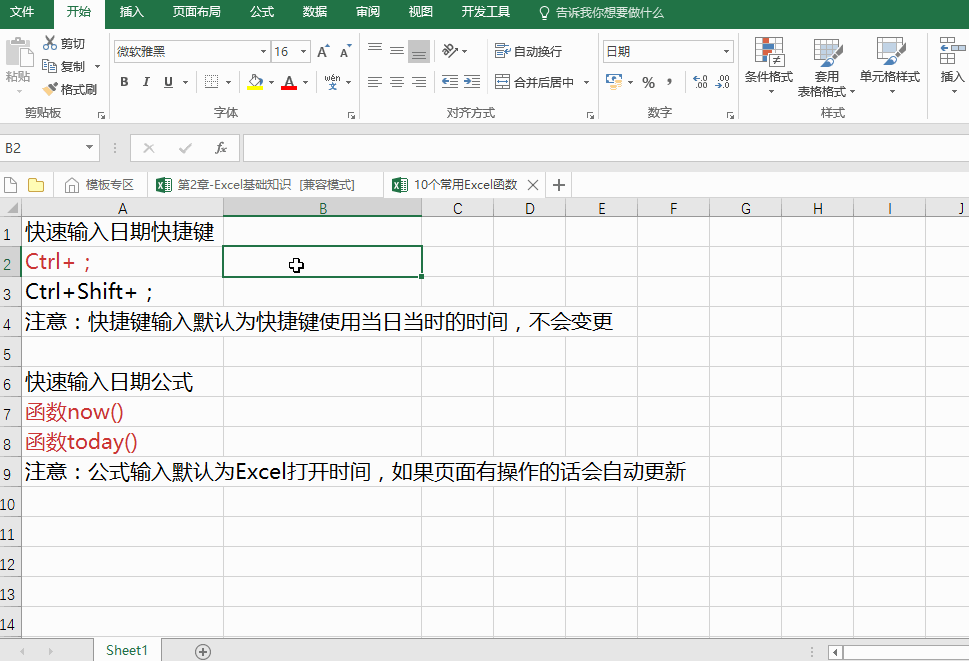Increase decimal places
This screenshot has height=661, width=969.
point(700,82)
